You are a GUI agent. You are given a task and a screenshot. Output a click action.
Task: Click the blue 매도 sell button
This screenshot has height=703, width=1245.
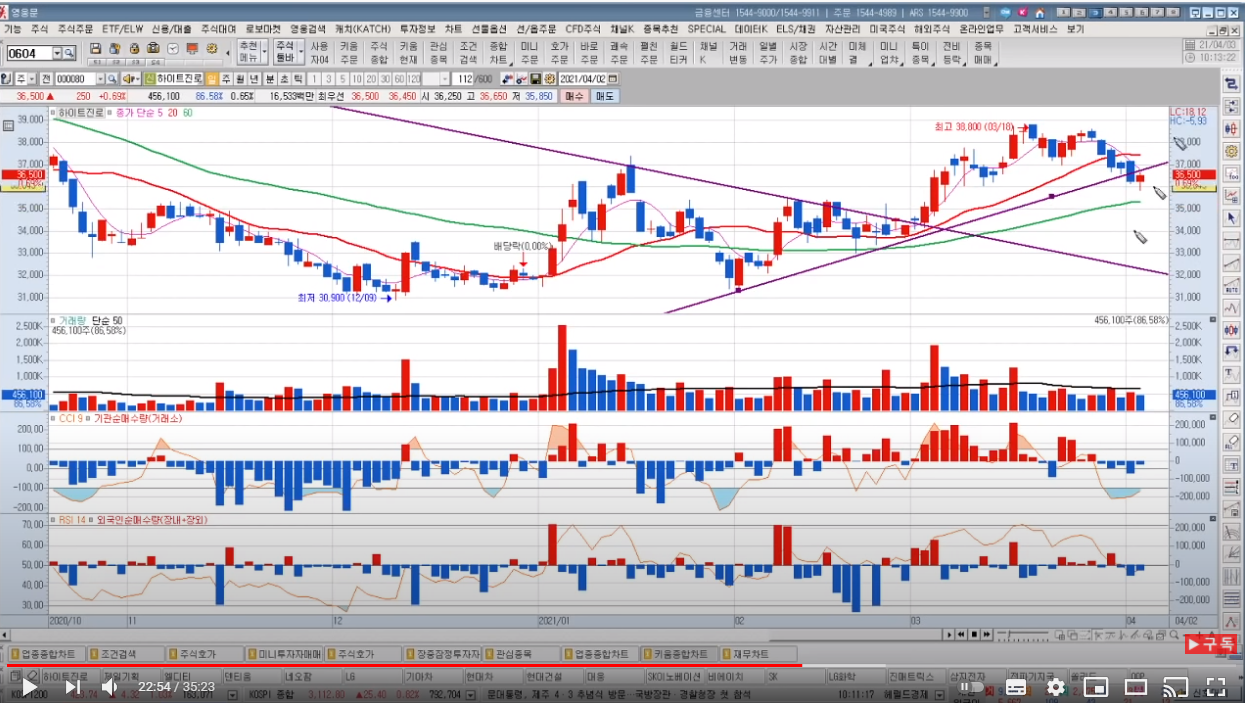coord(605,96)
